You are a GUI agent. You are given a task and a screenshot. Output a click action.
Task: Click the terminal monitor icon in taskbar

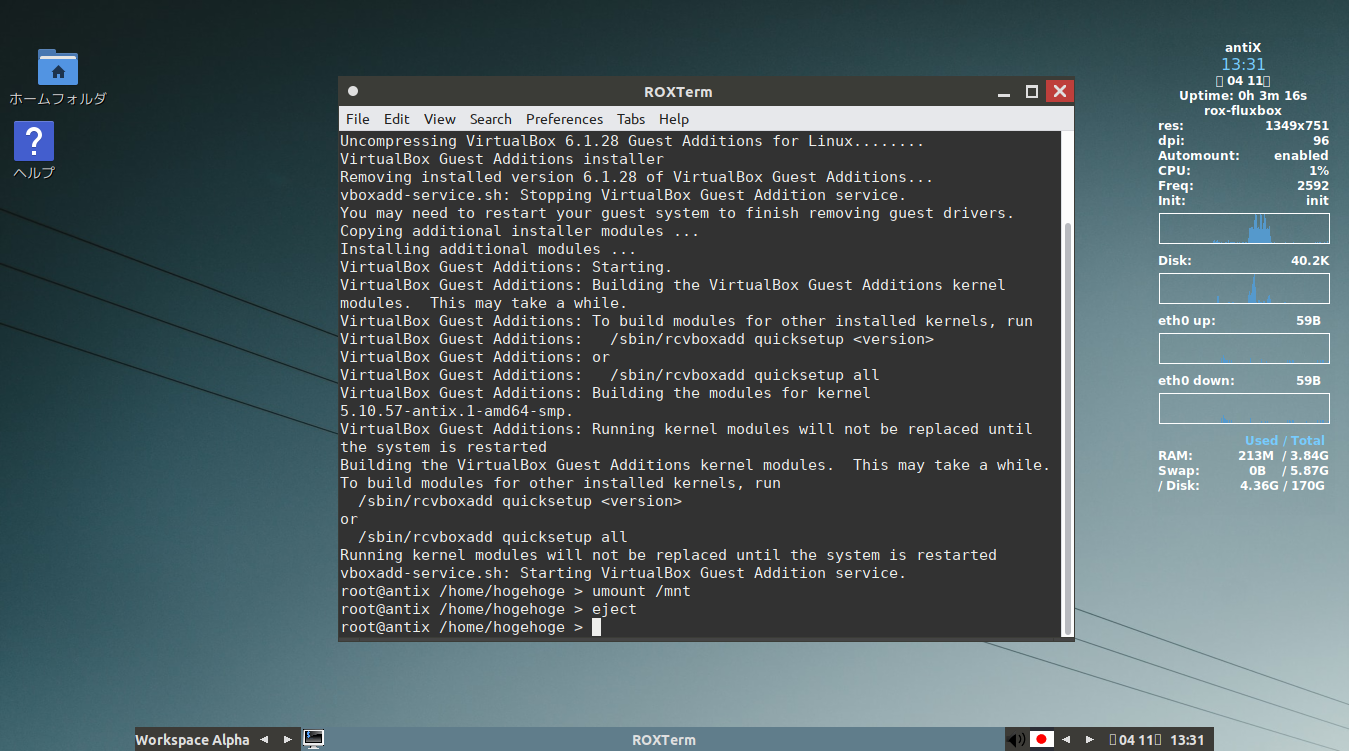(314, 739)
